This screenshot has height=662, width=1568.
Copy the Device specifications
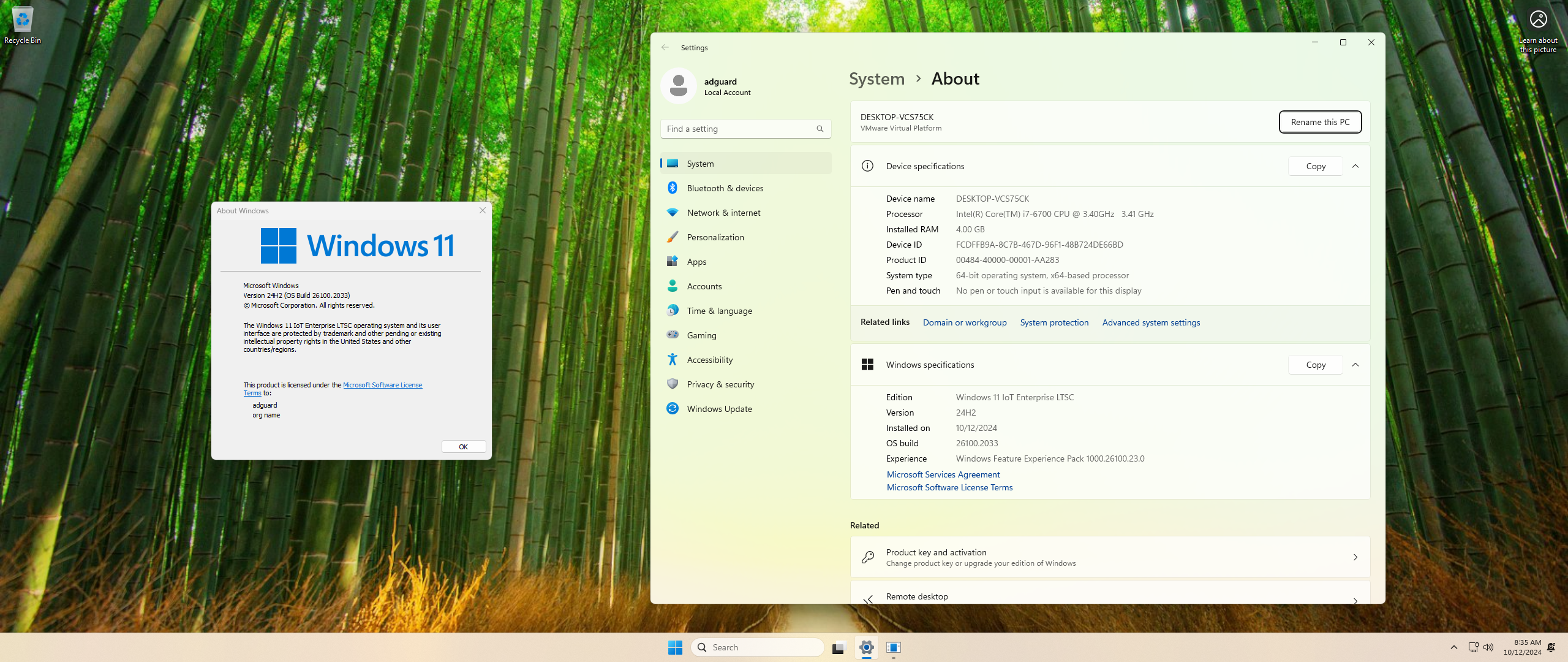1315,166
